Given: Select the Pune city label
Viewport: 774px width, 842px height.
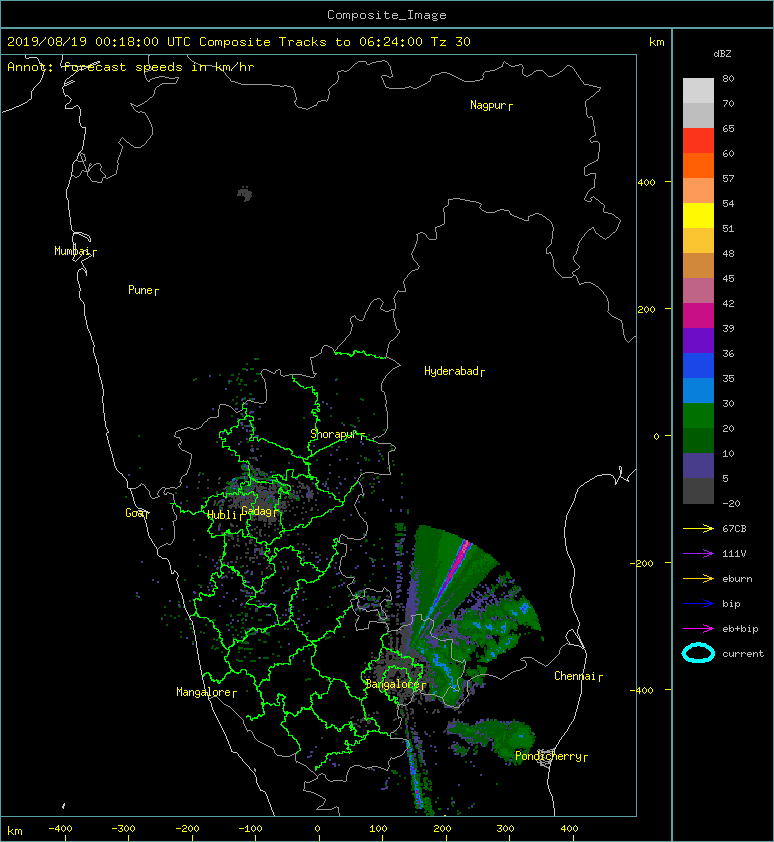Looking at the screenshot, I should (140, 290).
